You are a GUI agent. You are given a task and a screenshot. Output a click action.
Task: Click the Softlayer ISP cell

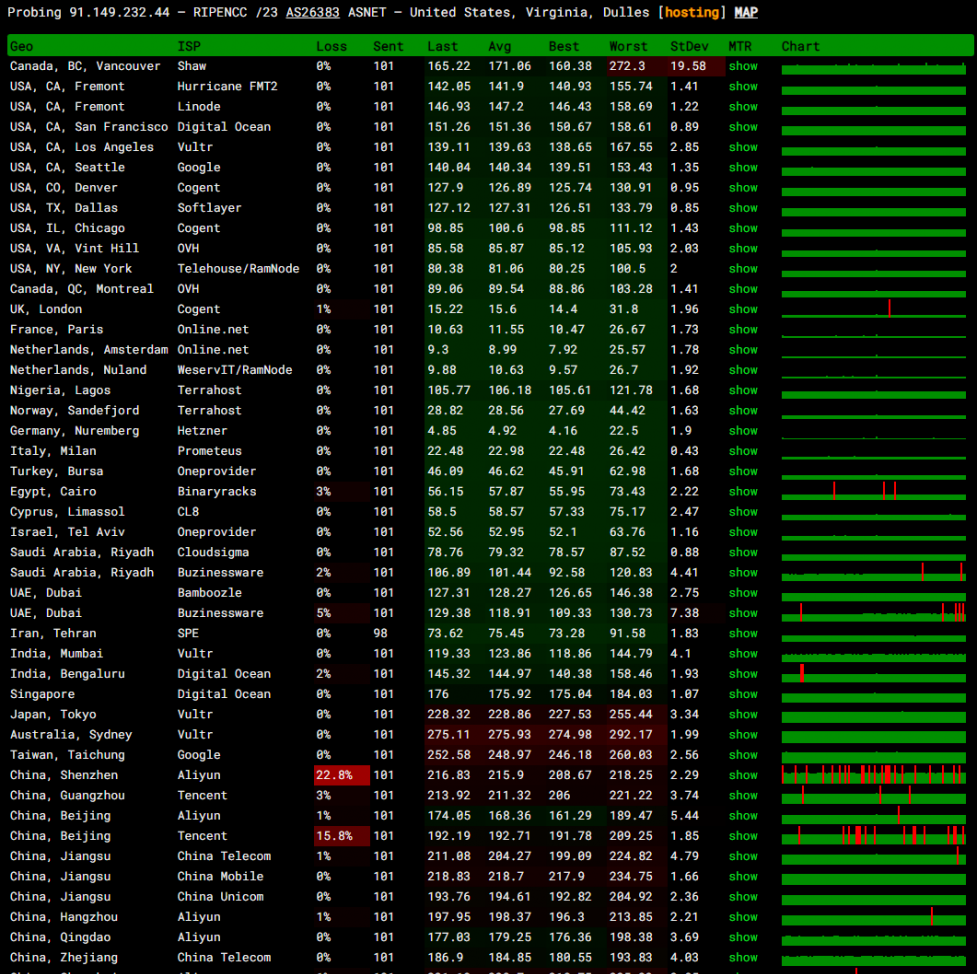click(x=209, y=208)
